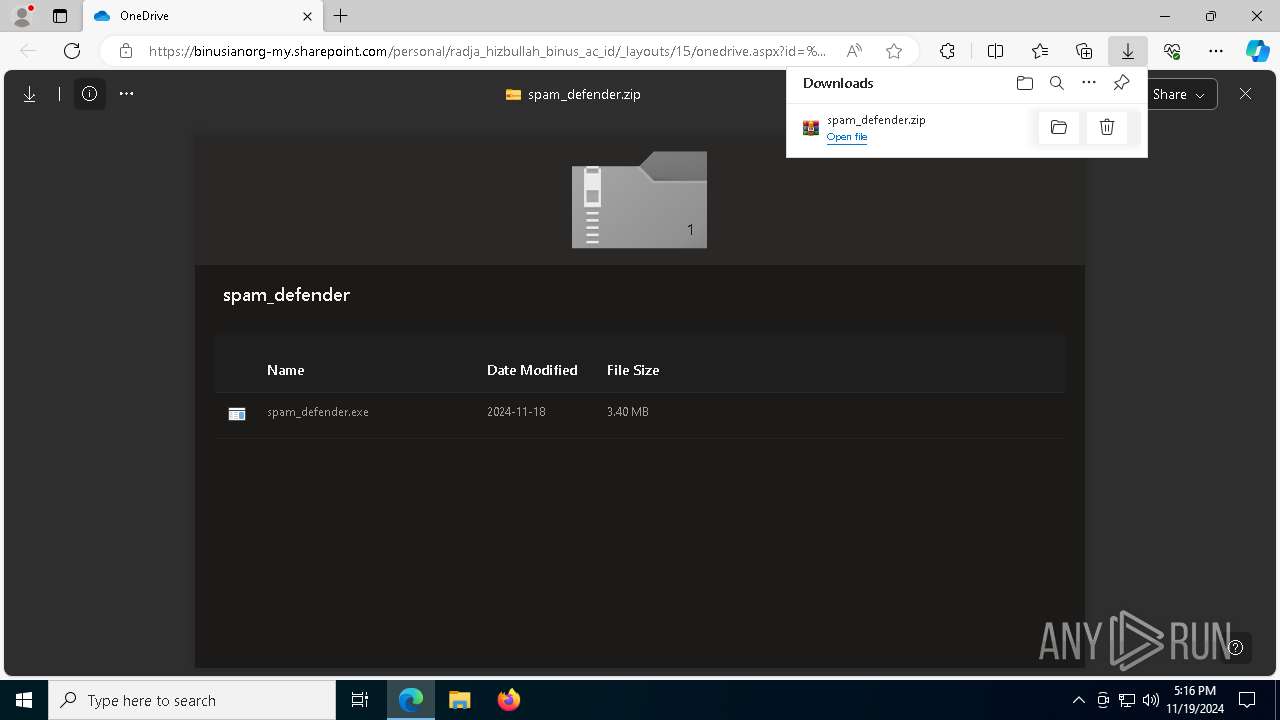This screenshot has height=720, width=1280.
Task: Open Edge Extensions menu
Action: pyautogui.click(x=947, y=51)
